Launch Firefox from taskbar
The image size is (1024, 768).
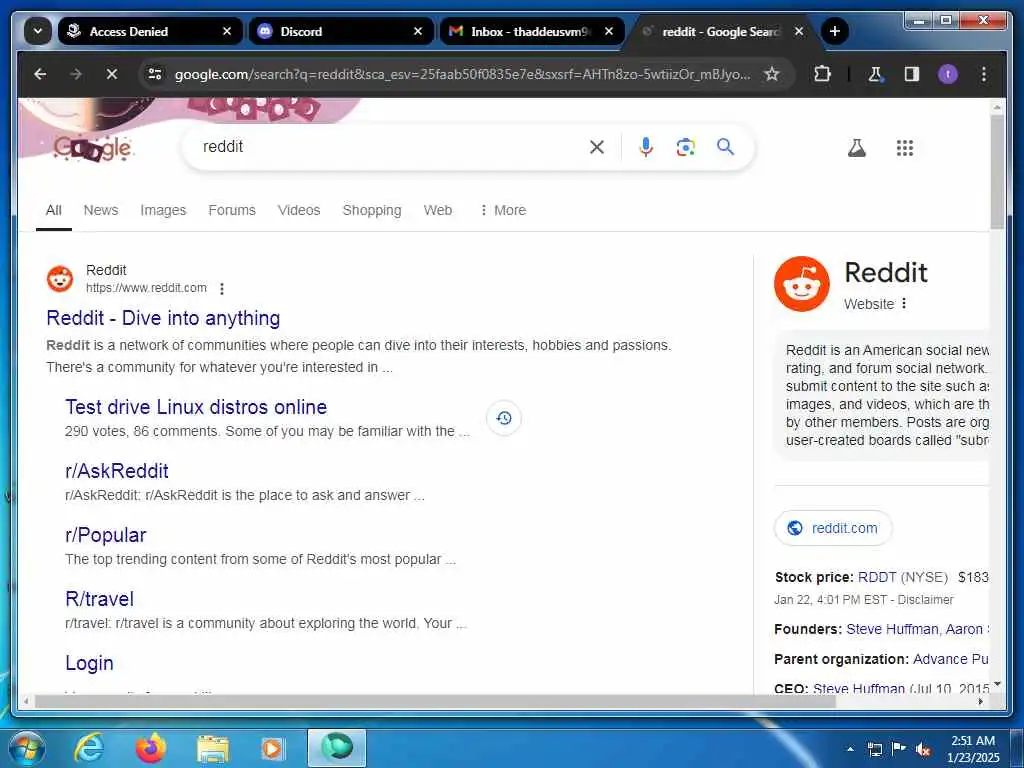click(151, 748)
